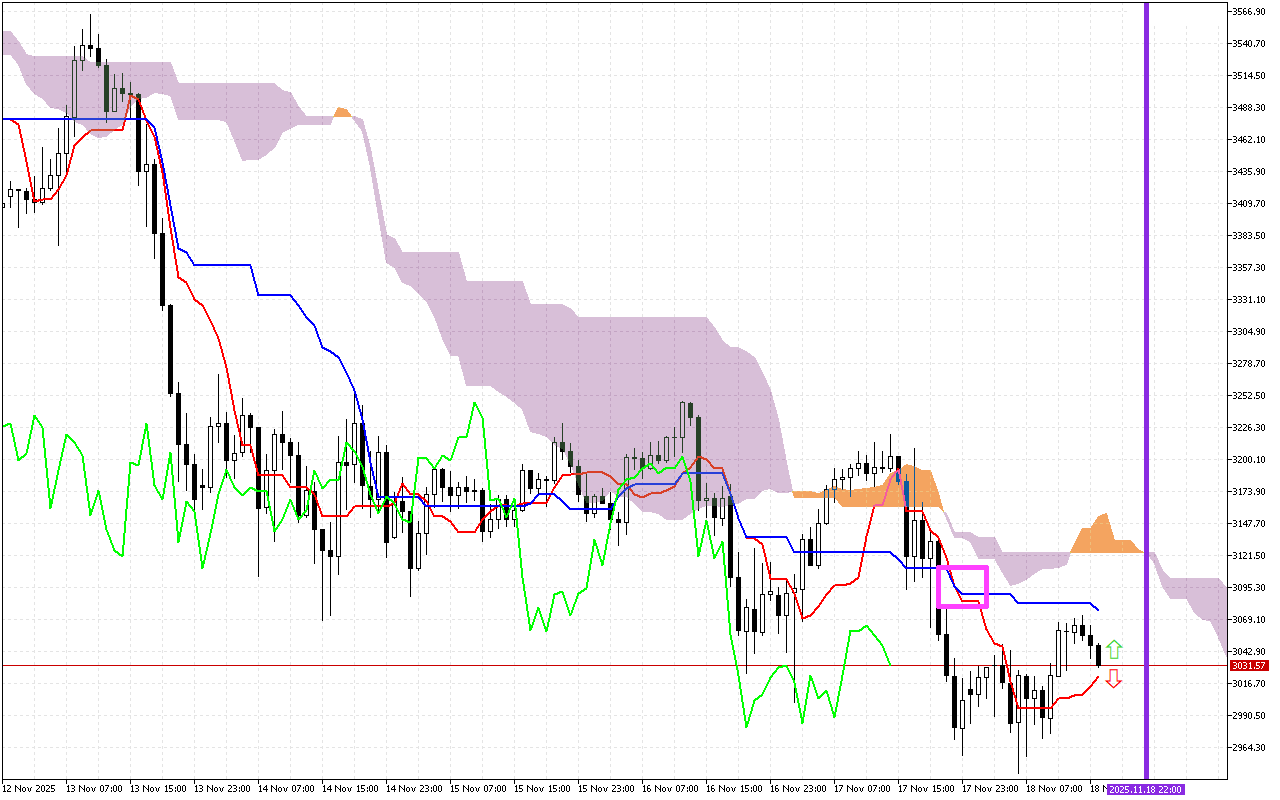1280x800 pixels.
Task: Click the 14 Nov 07:00 time label
Action: click(287, 788)
